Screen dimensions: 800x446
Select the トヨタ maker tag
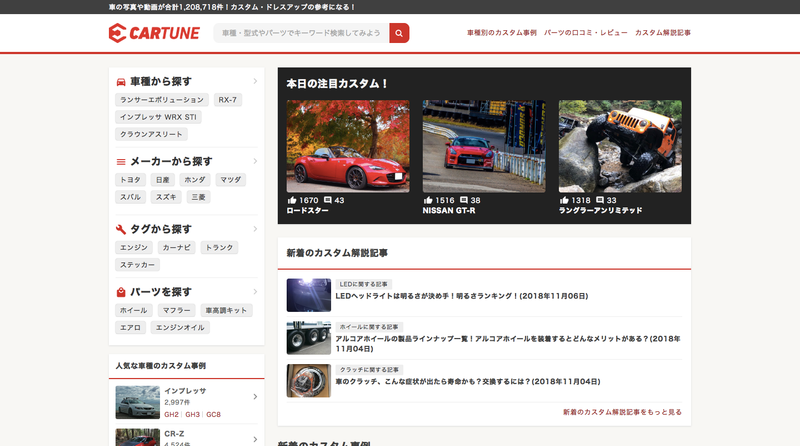coord(131,180)
